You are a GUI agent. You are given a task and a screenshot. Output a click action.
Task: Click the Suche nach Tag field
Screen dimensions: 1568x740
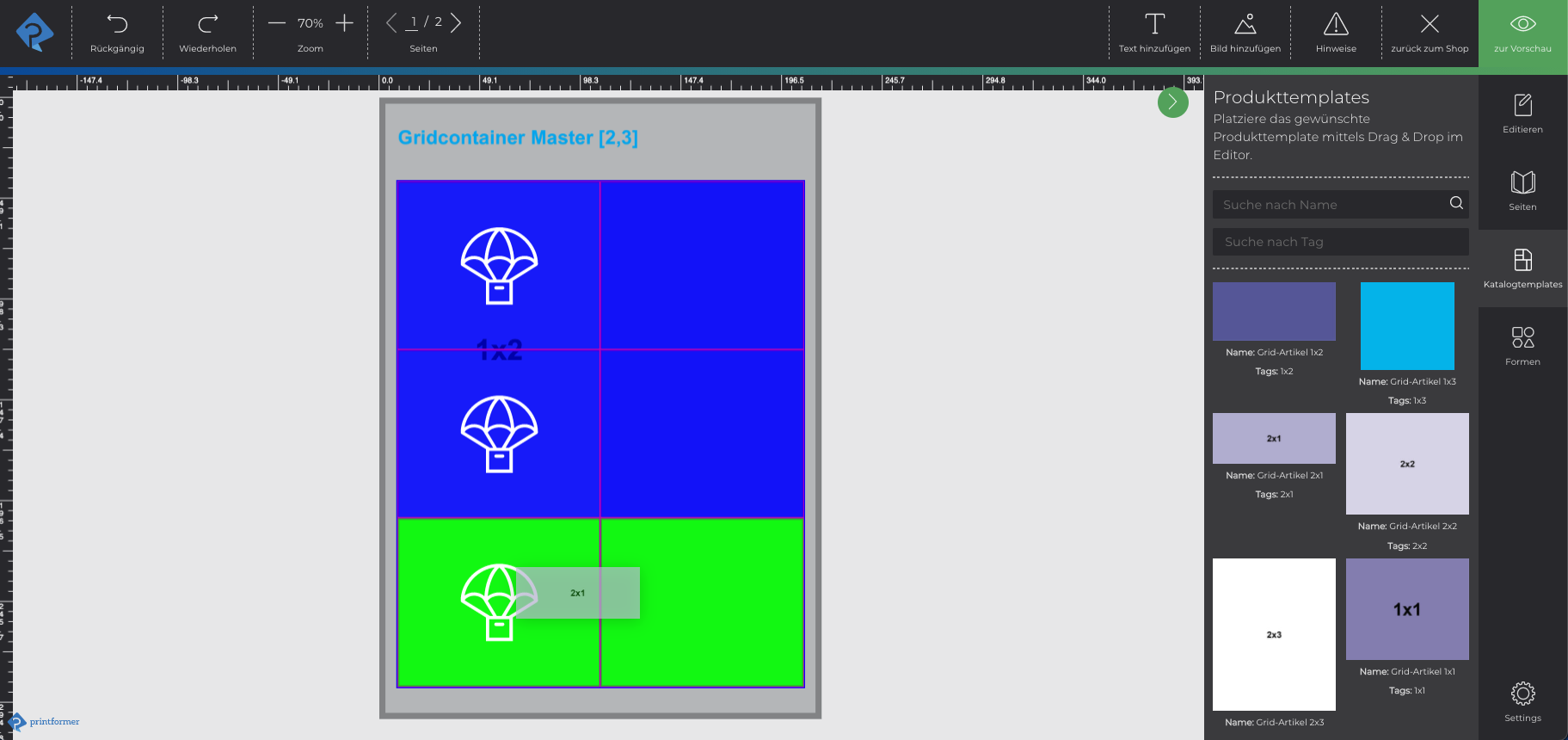[x=1340, y=242]
